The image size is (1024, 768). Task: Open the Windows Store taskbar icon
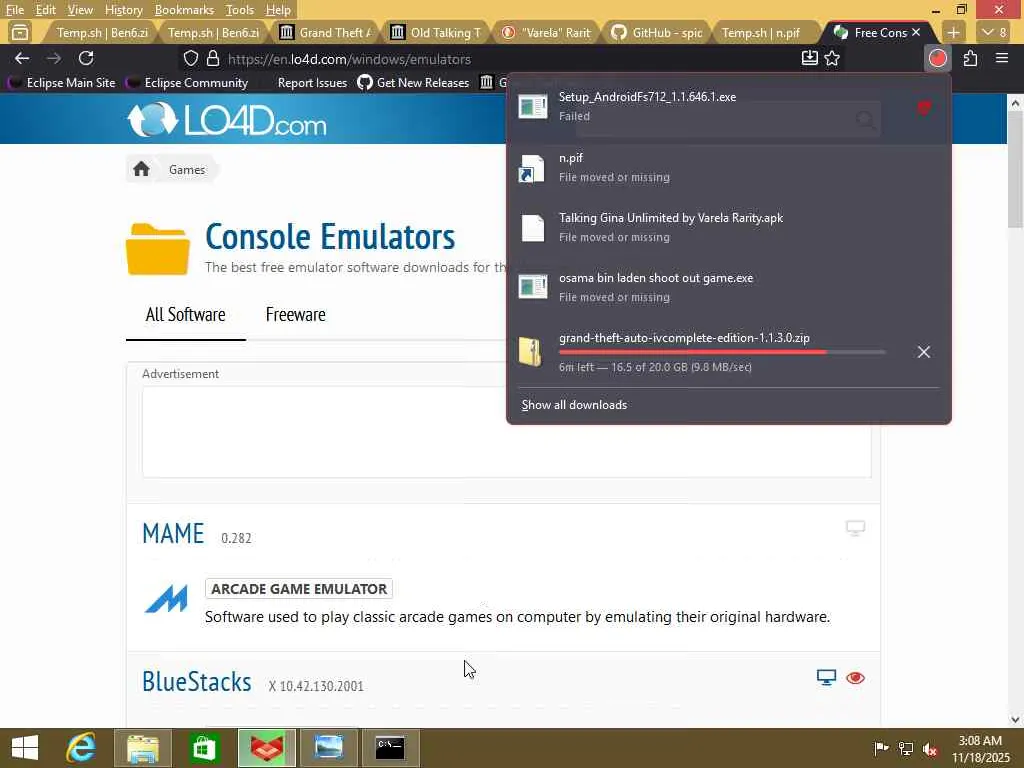tap(204, 748)
